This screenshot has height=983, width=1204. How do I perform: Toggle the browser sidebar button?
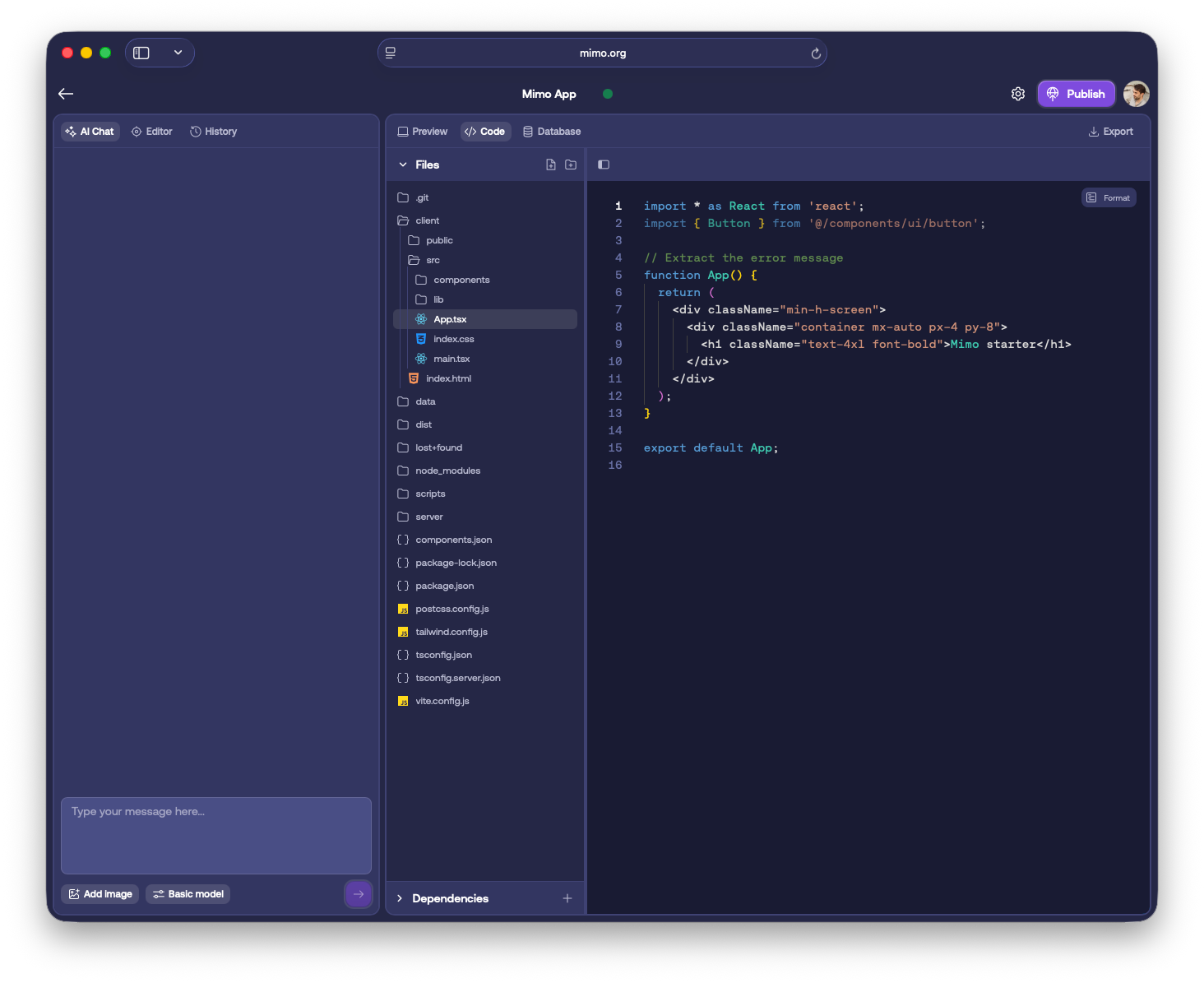141,53
